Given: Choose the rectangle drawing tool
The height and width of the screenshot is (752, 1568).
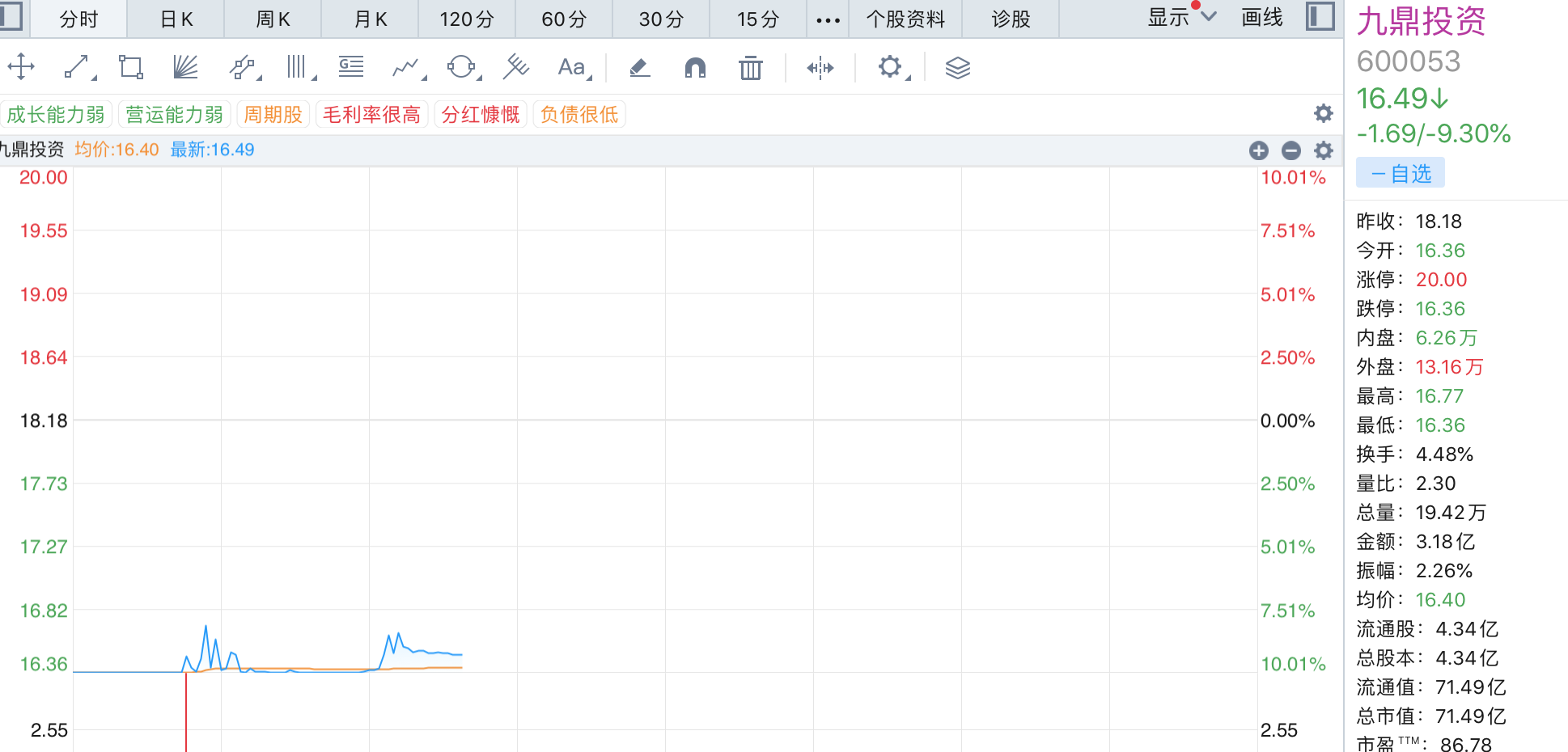Looking at the screenshot, I should click(130, 67).
